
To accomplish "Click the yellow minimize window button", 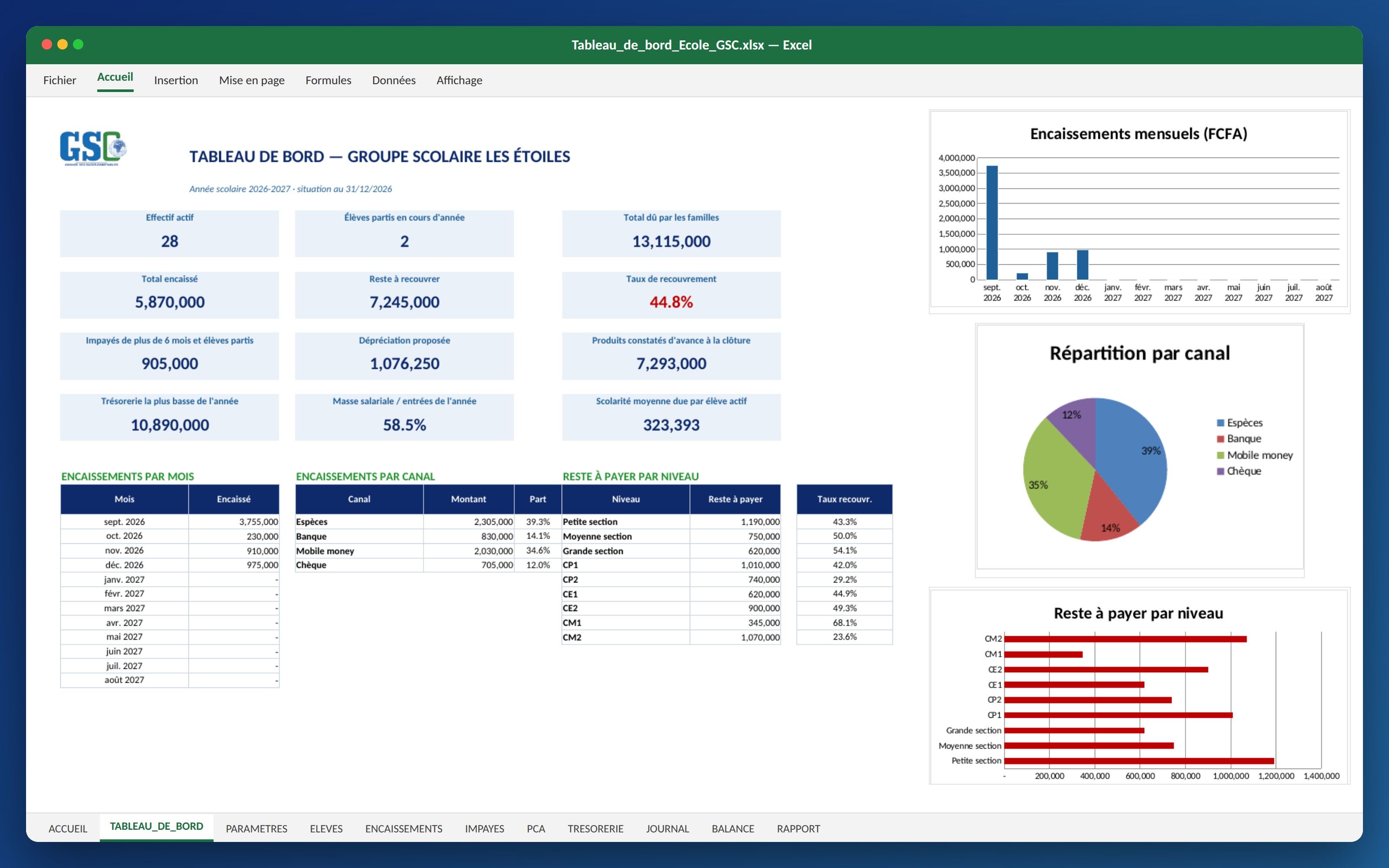I will (63, 44).
